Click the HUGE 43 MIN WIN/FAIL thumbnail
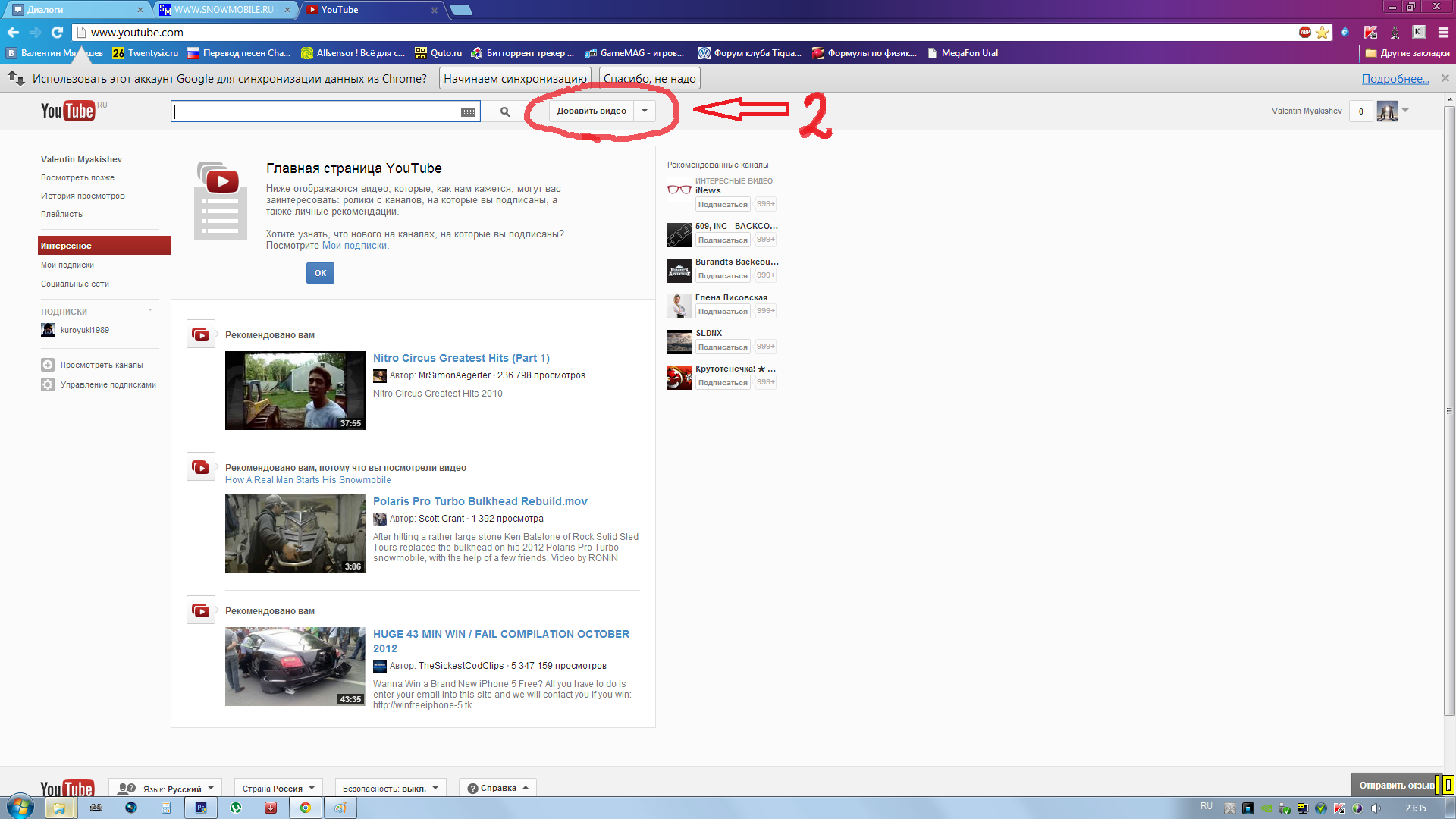 point(295,667)
